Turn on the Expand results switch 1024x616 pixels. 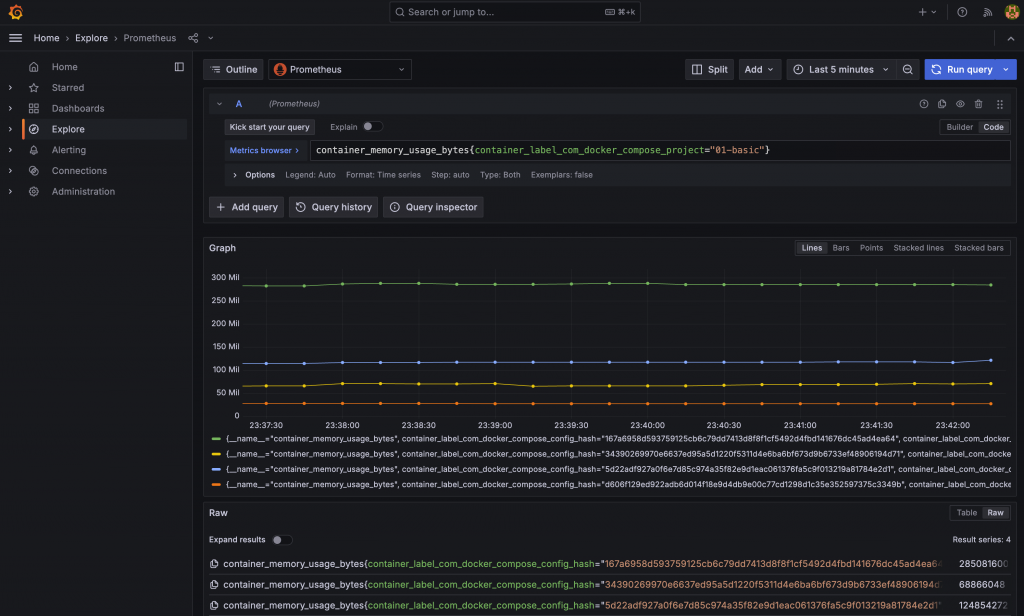tap(282, 540)
